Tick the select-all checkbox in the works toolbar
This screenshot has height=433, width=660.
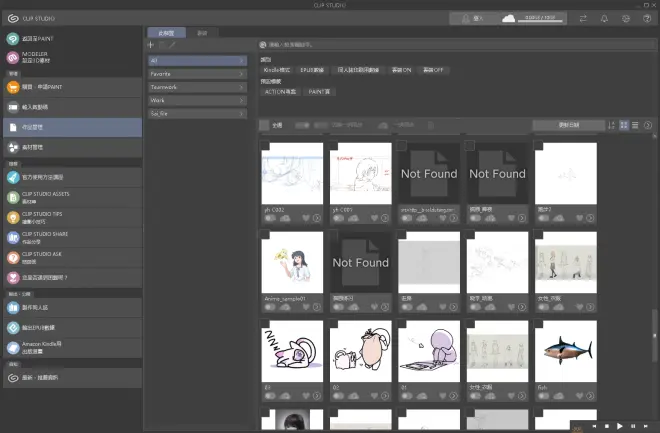264,125
